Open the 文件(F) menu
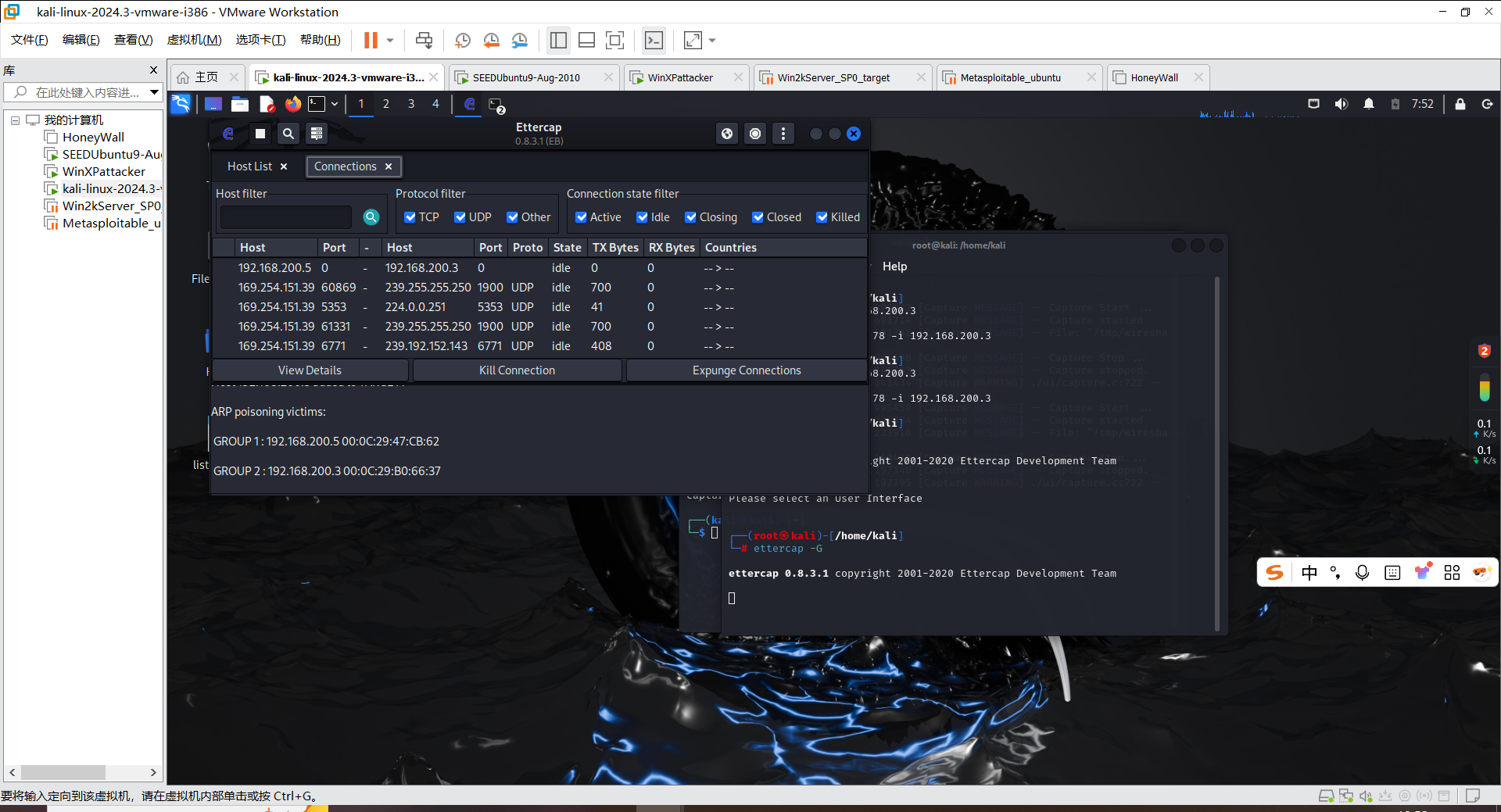 [29, 40]
